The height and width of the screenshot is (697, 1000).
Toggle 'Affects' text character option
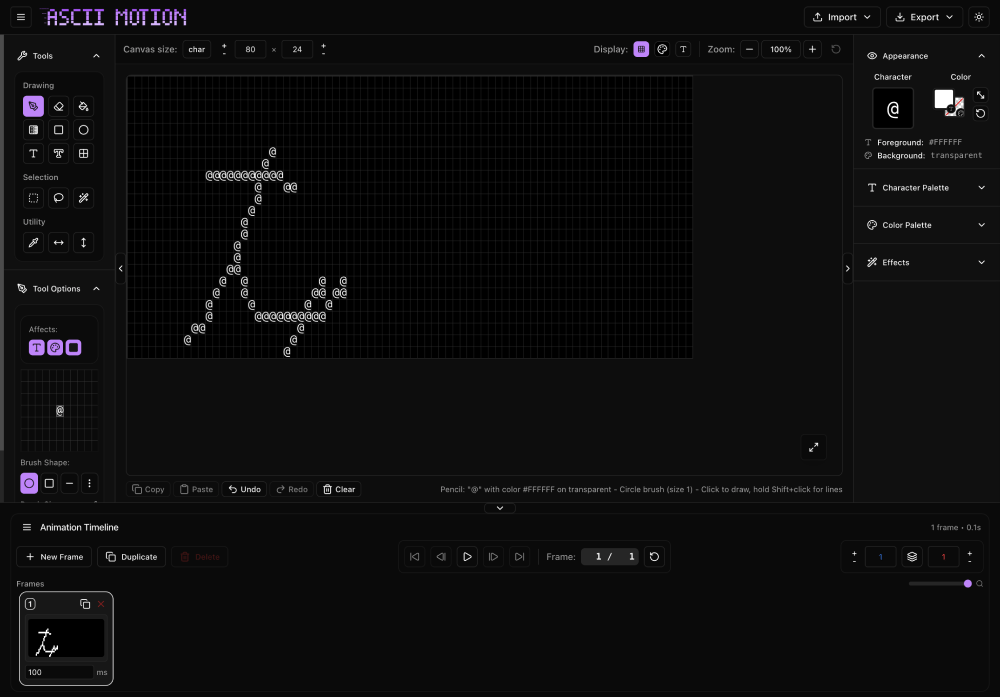(37, 348)
